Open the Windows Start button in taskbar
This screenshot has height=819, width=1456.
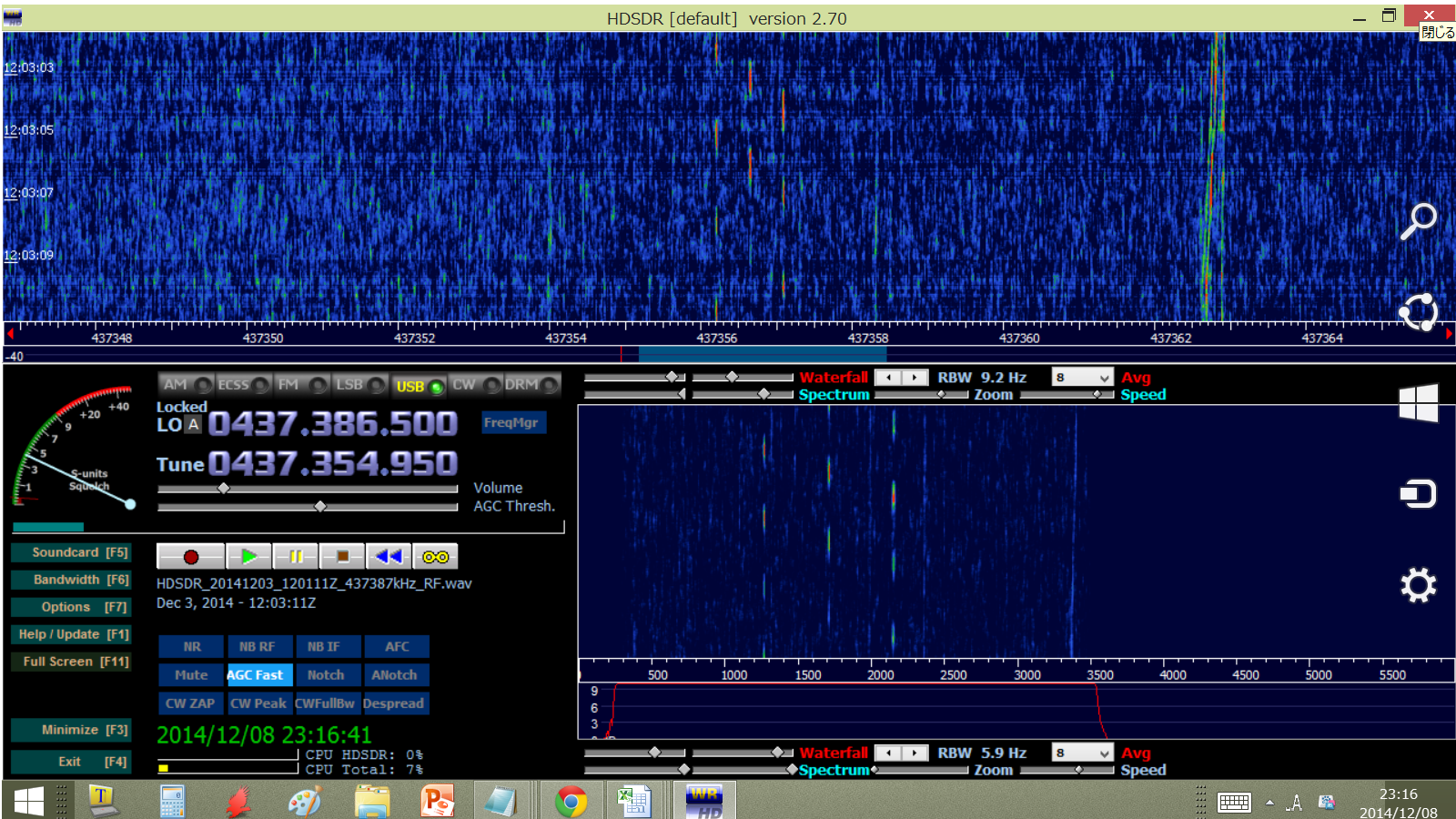click(29, 801)
